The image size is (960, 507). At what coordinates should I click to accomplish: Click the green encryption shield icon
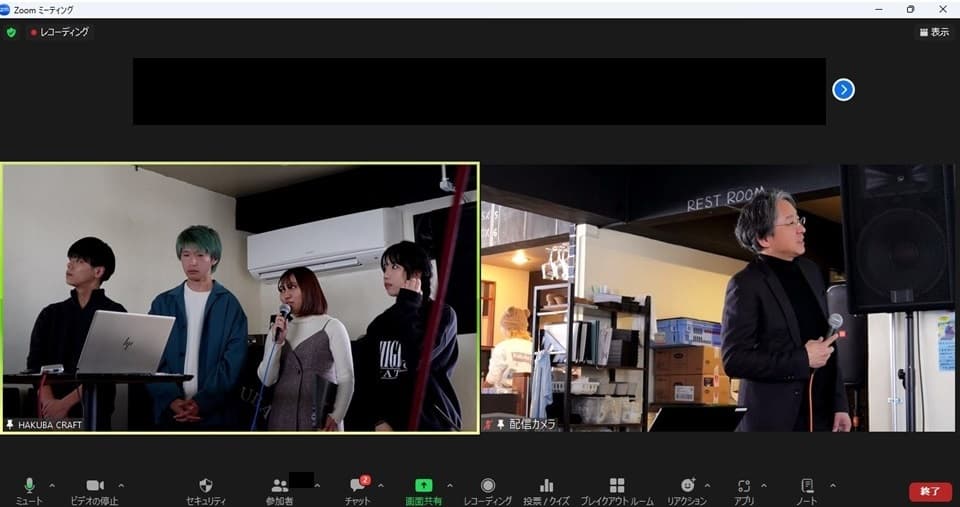point(11,32)
